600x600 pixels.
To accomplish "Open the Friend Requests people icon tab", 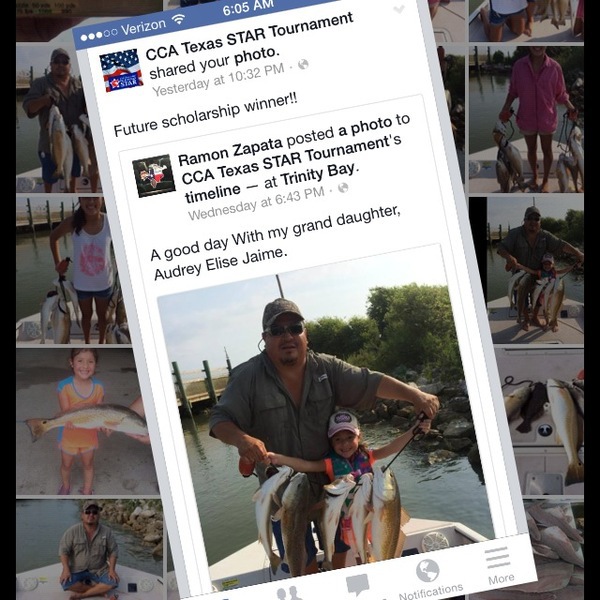I will pyautogui.click(x=289, y=593).
